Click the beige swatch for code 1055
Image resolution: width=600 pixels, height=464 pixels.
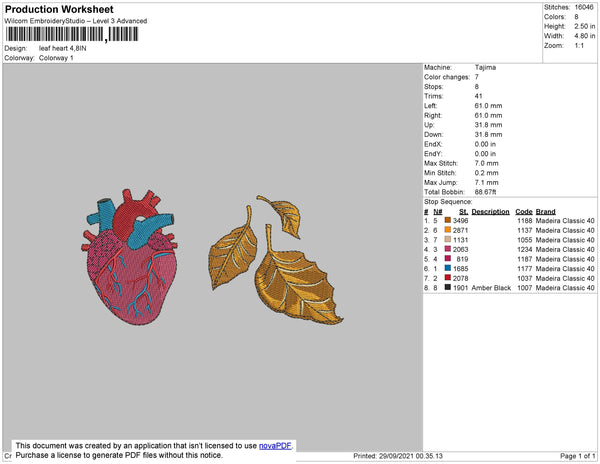(448, 239)
